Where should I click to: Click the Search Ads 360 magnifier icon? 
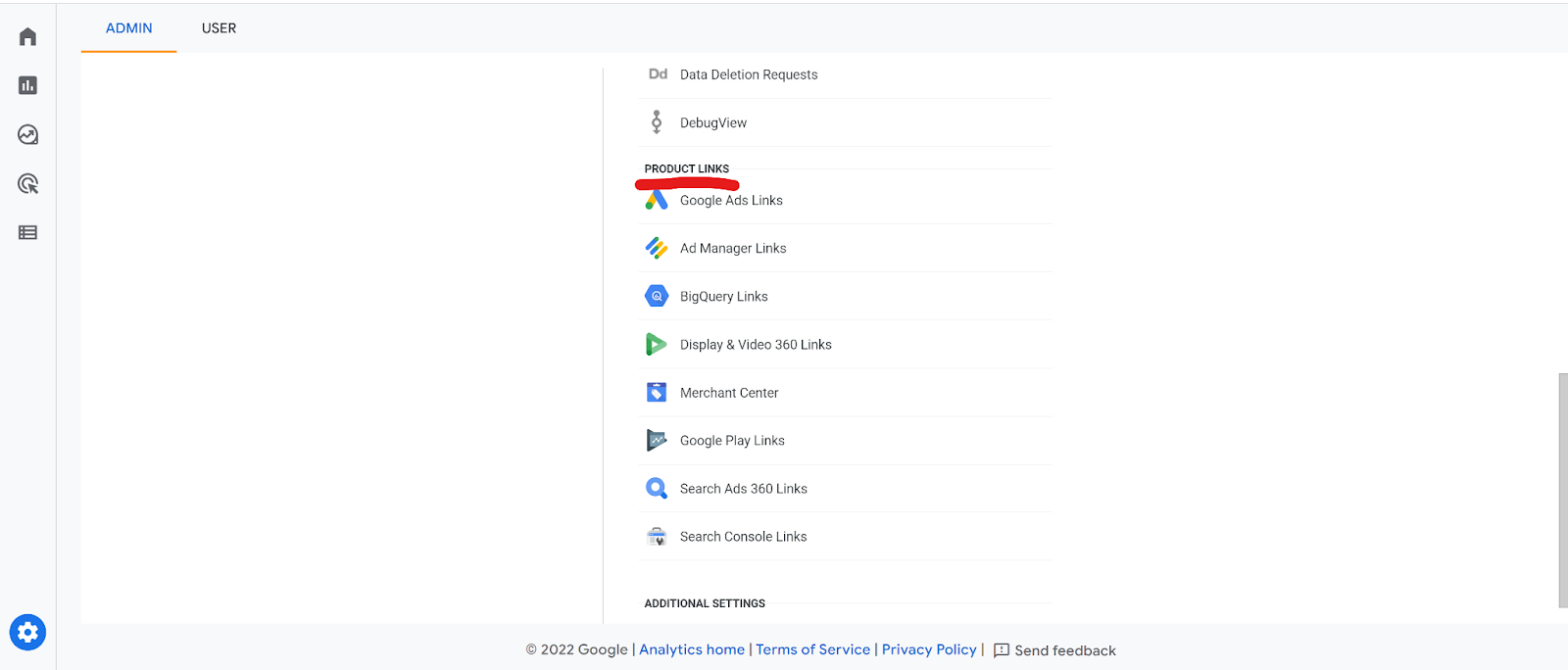[x=657, y=488]
